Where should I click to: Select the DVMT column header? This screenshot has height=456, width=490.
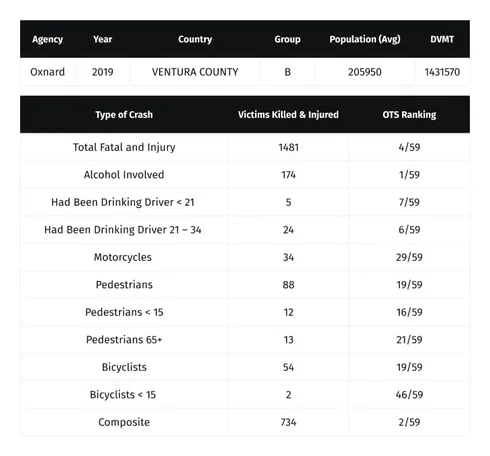tap(442, 39)
